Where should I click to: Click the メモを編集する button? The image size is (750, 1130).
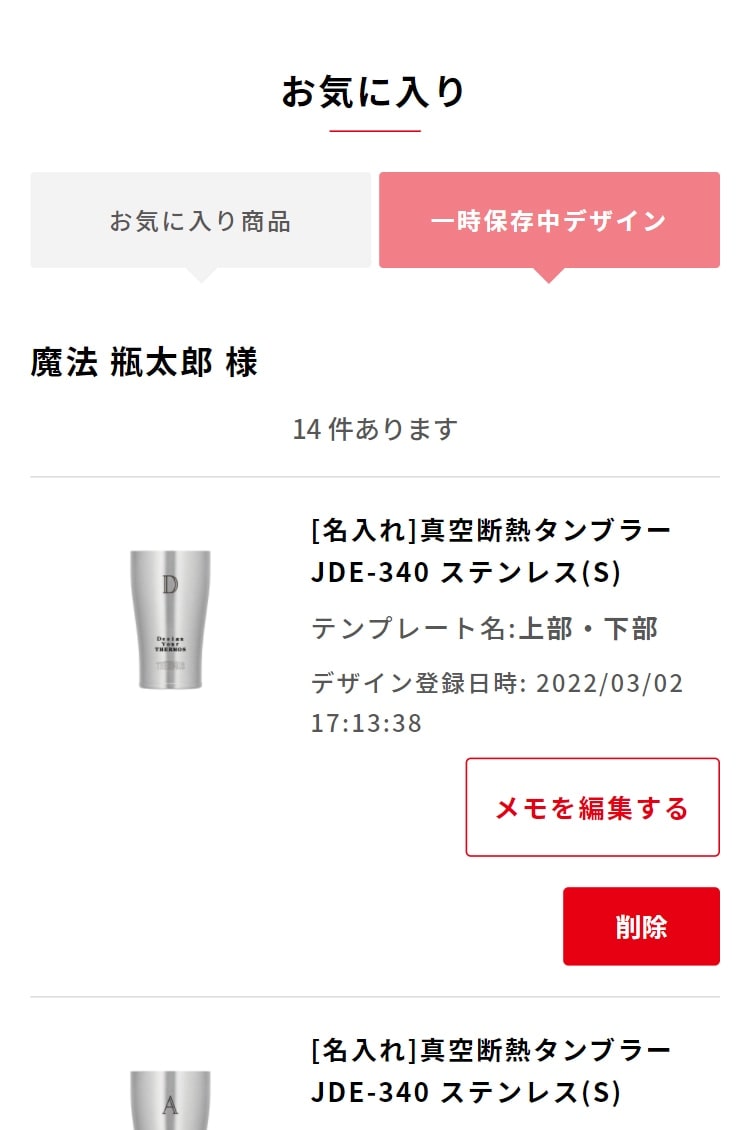coord(592,807)
